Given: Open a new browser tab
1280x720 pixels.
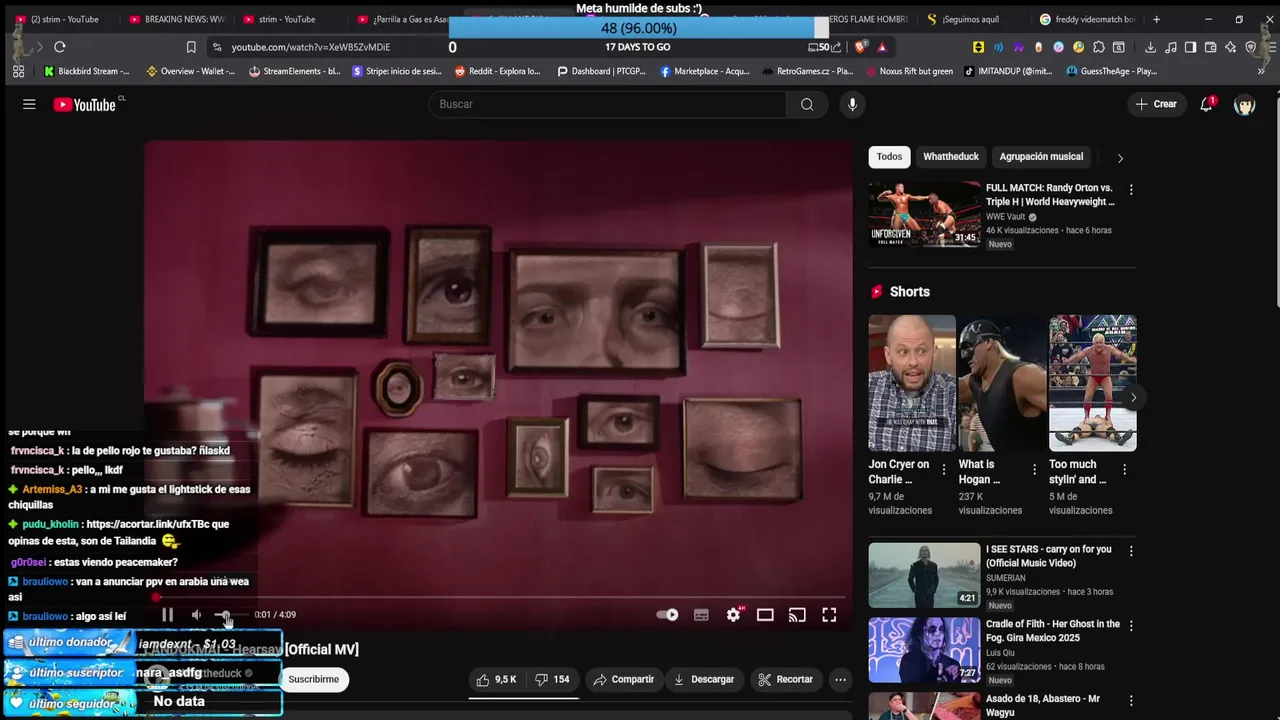Looking at the screenshot, I should coord(1156,19).
